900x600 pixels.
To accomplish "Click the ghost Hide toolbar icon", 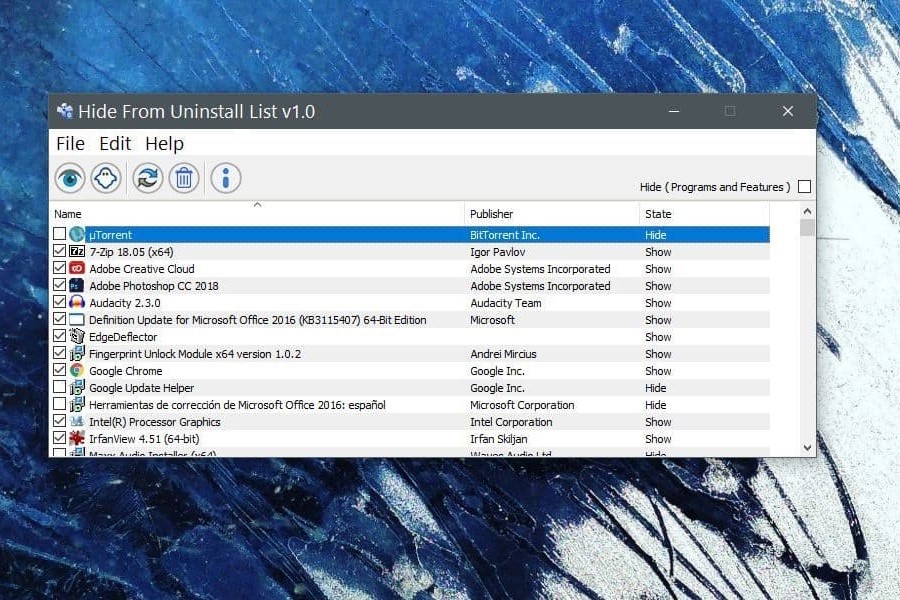I will pyautogui.click(x=106, y=179).
